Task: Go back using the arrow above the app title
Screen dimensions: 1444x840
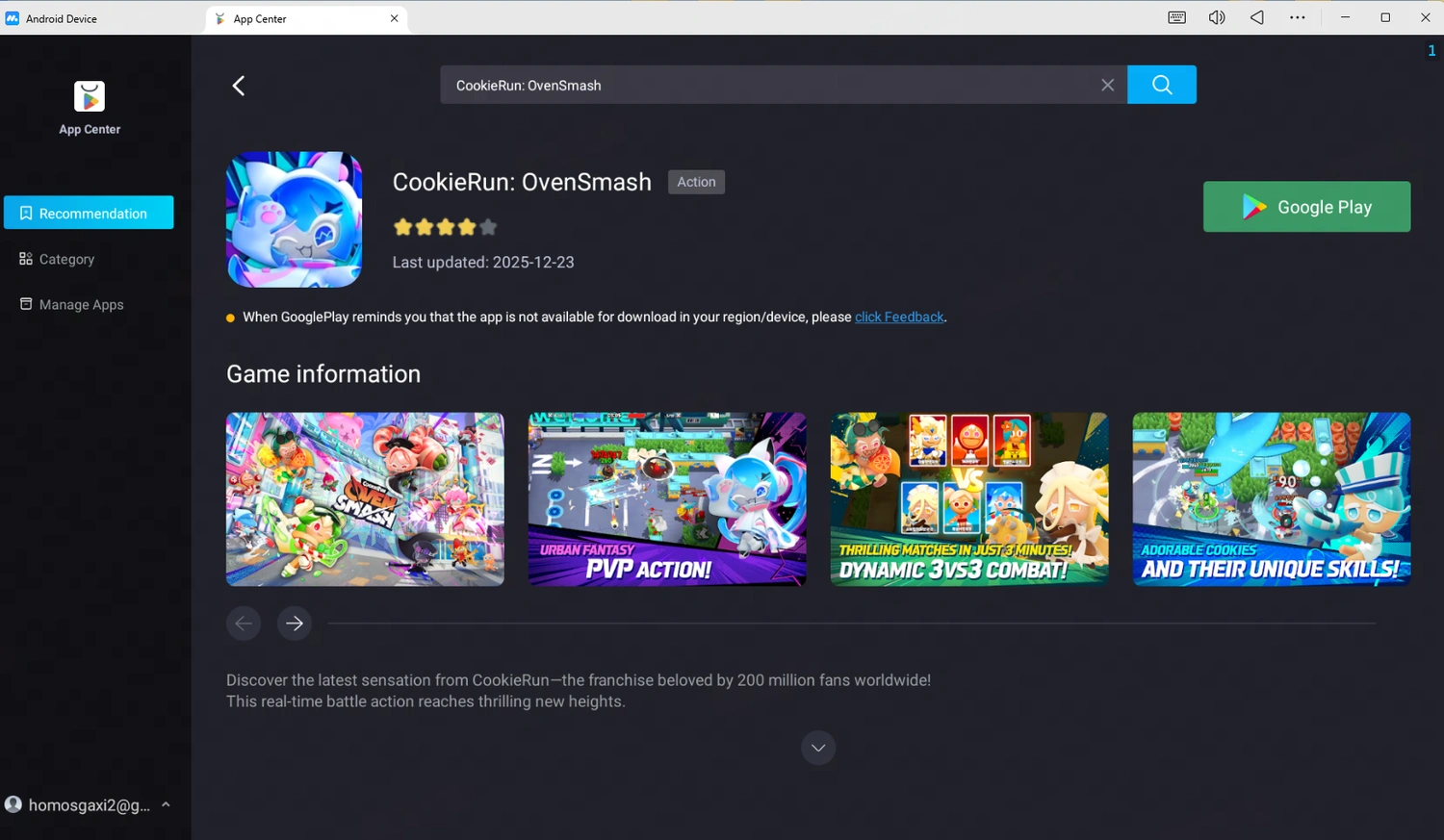Action: tap(238, 86)
